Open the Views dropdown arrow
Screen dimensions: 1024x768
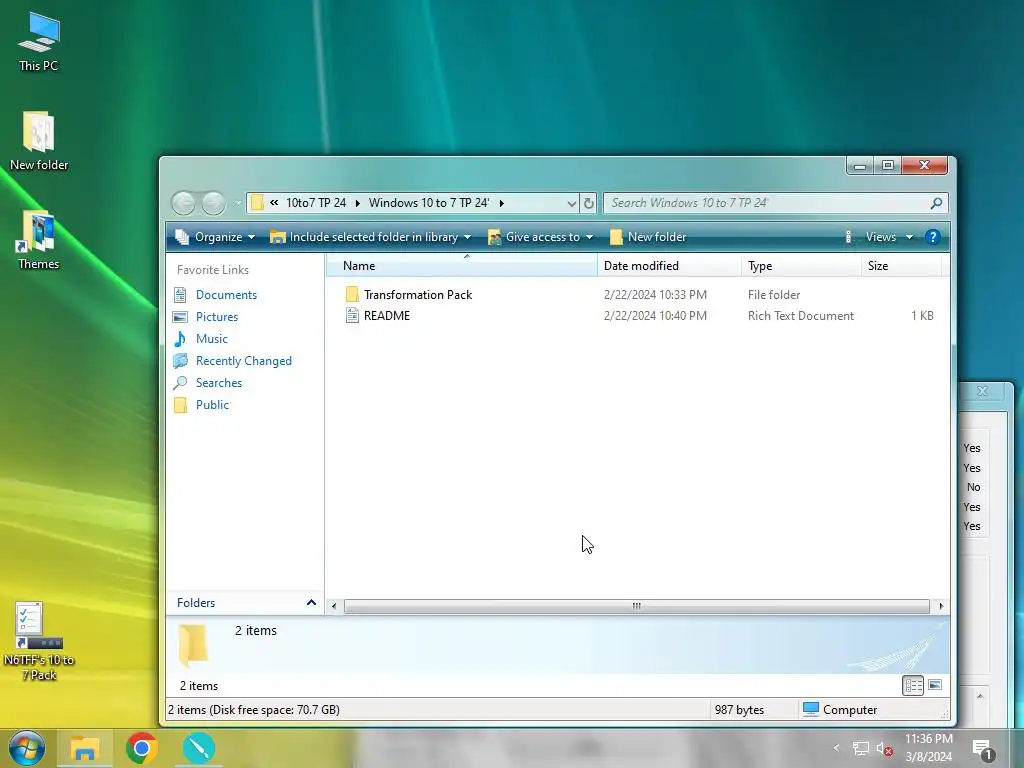(x=910, y=237)
